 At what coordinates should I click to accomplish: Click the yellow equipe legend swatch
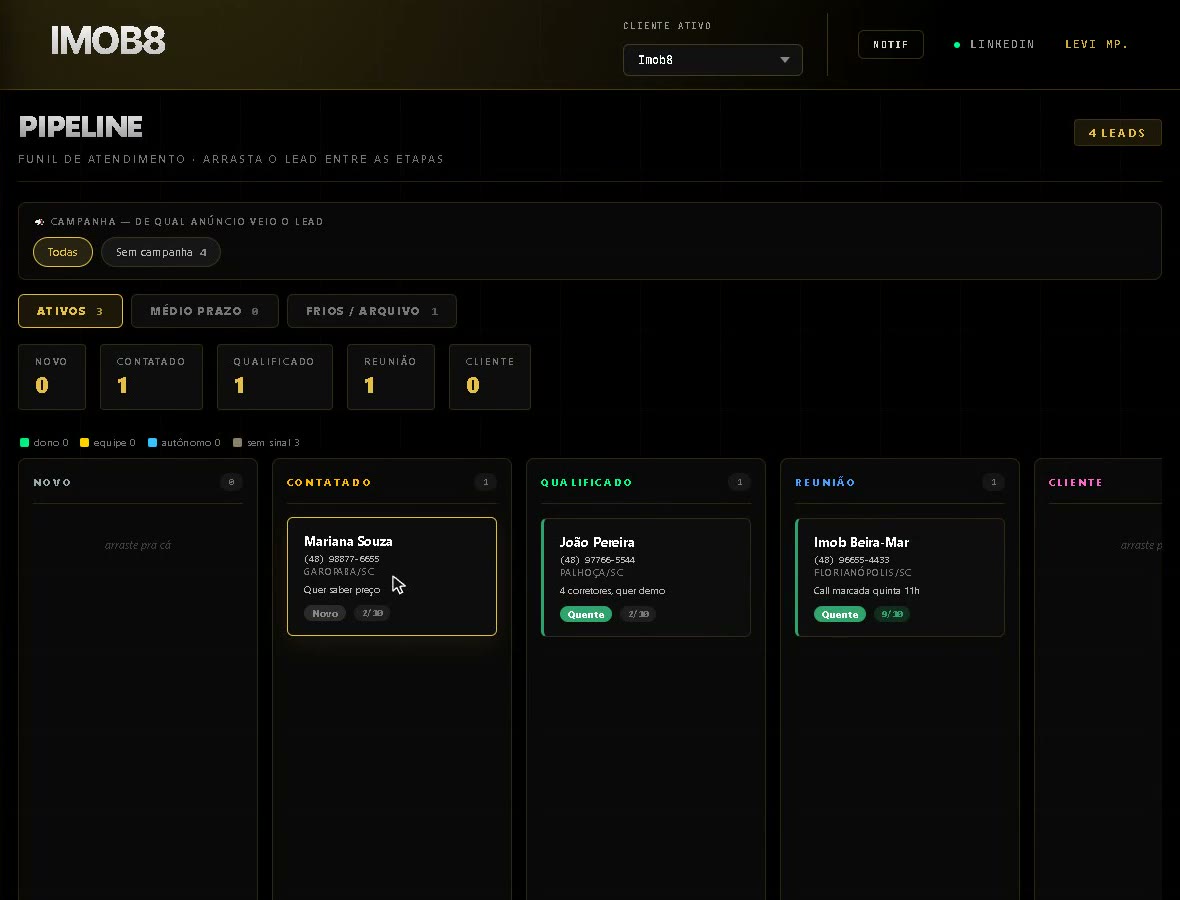coord(84,442)
